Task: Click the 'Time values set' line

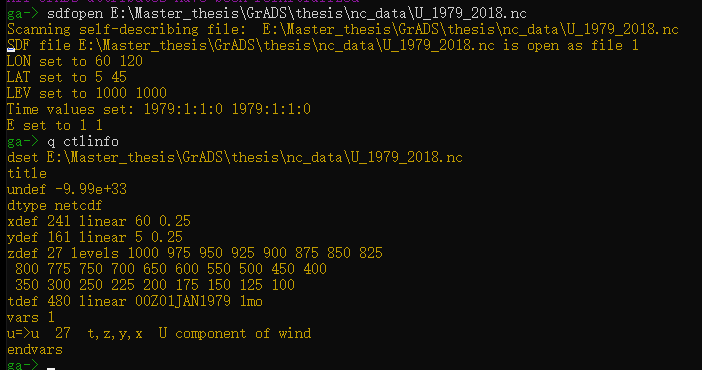Action: tap(158, 109)
